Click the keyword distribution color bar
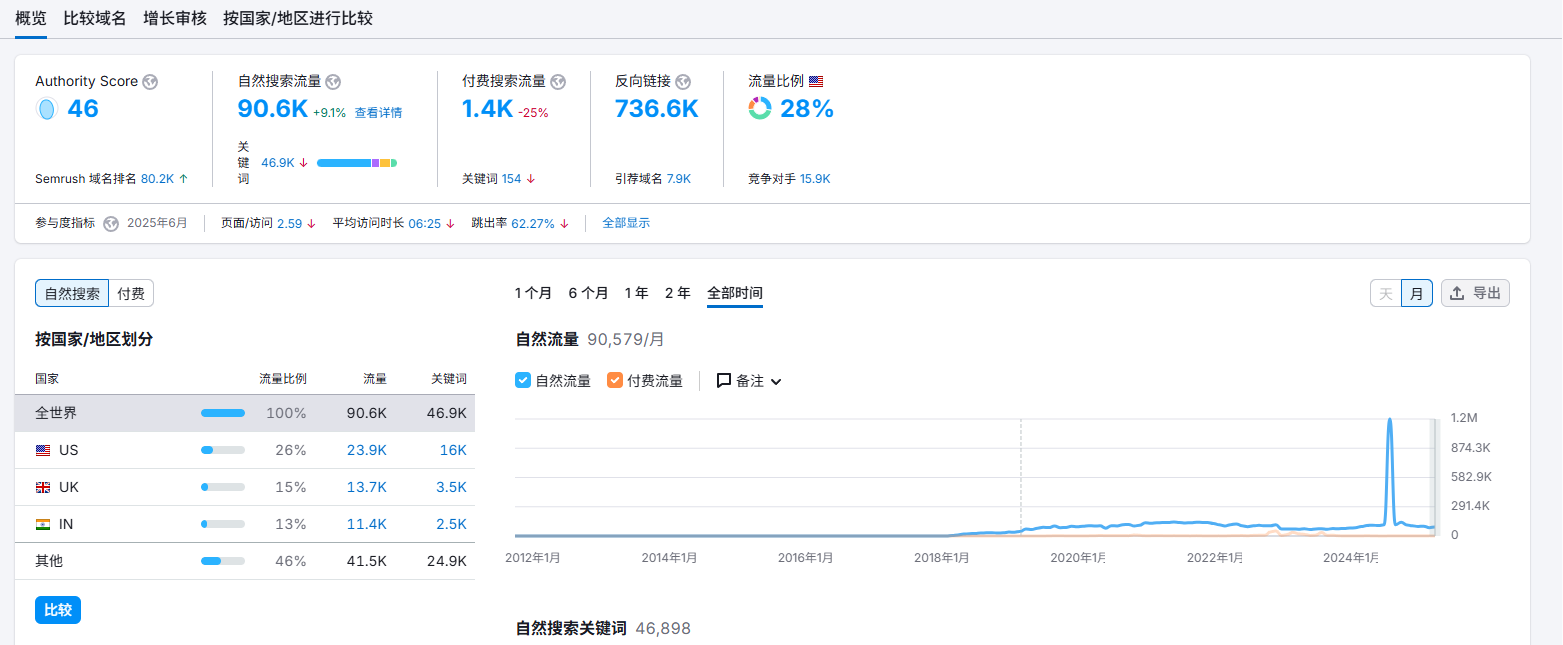The width and height of the screenshot is (1563, 645). click(x=357, y=163)
